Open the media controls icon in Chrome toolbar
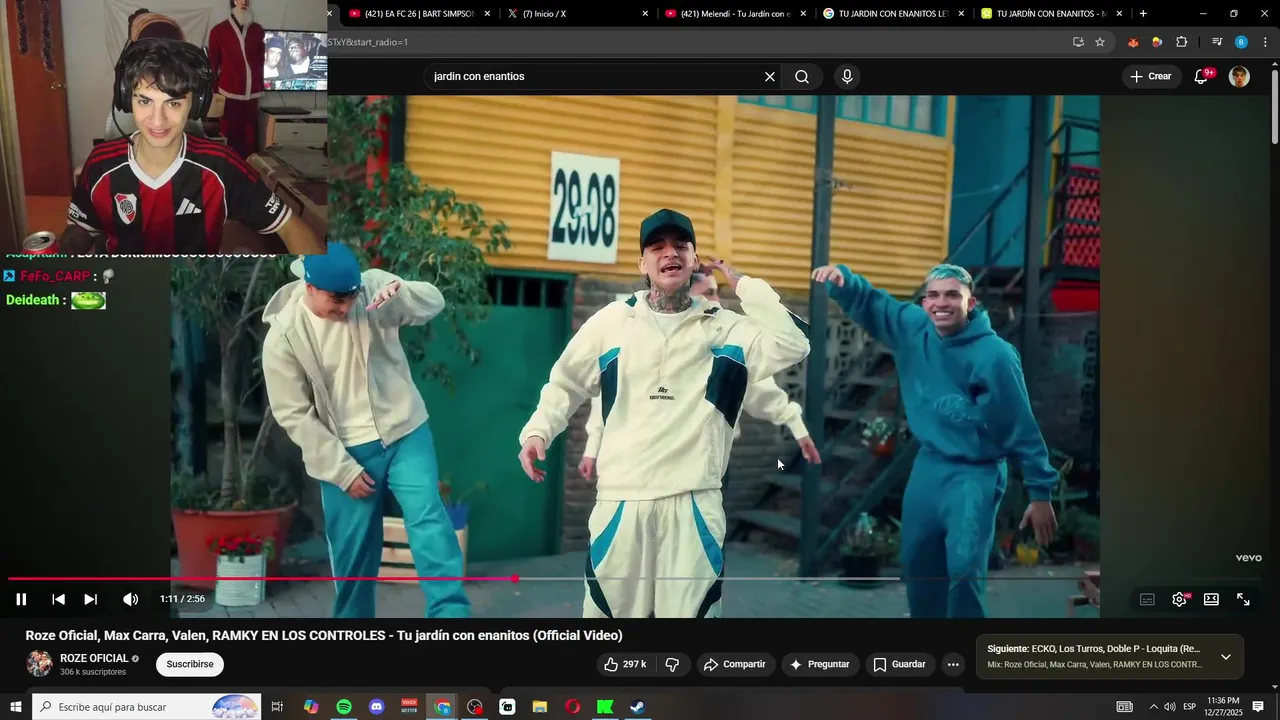The height and width of the screenshot is (720, 1280). click(x=1217, y=42)
